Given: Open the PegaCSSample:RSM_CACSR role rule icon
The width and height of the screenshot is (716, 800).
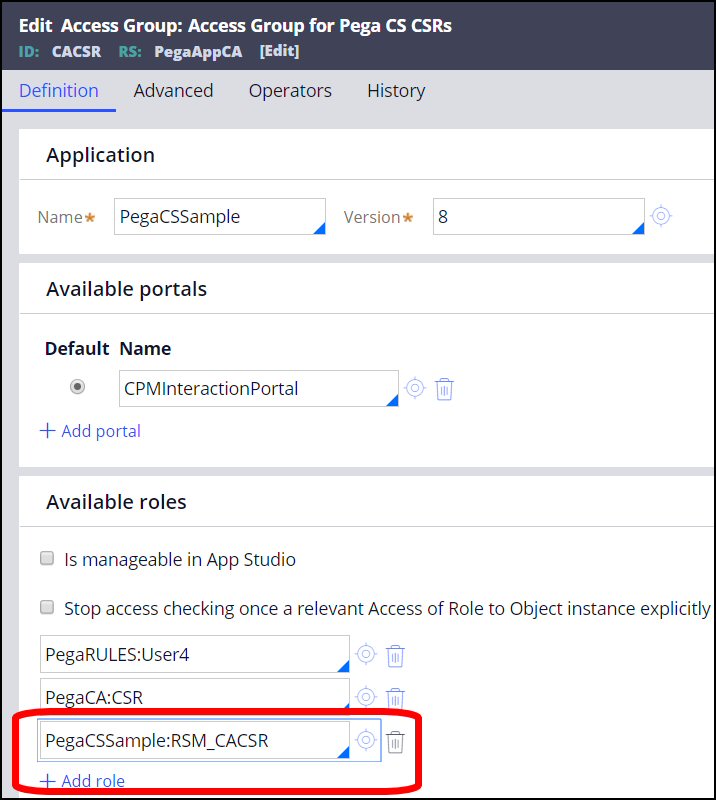Looking at the screenshot, I should pos(366,740).
